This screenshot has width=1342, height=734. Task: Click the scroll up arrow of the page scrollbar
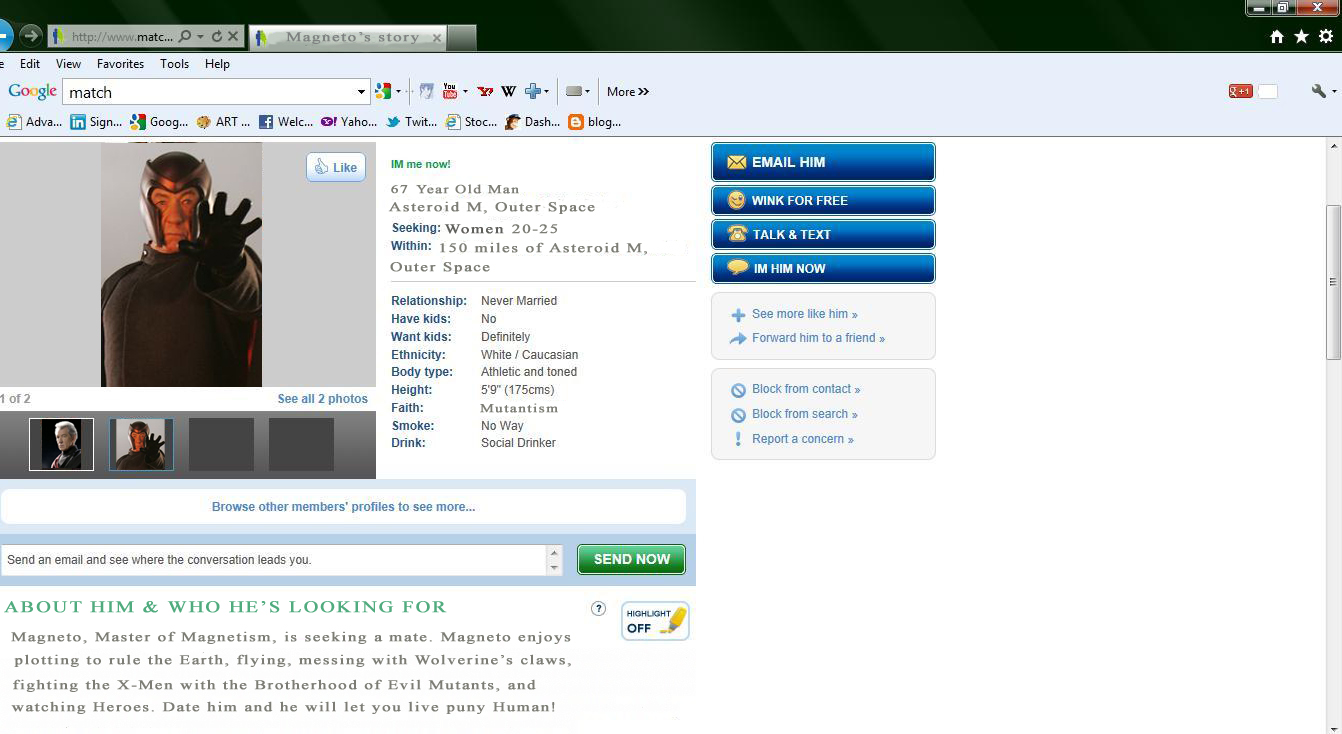[x=1333, y=146]
